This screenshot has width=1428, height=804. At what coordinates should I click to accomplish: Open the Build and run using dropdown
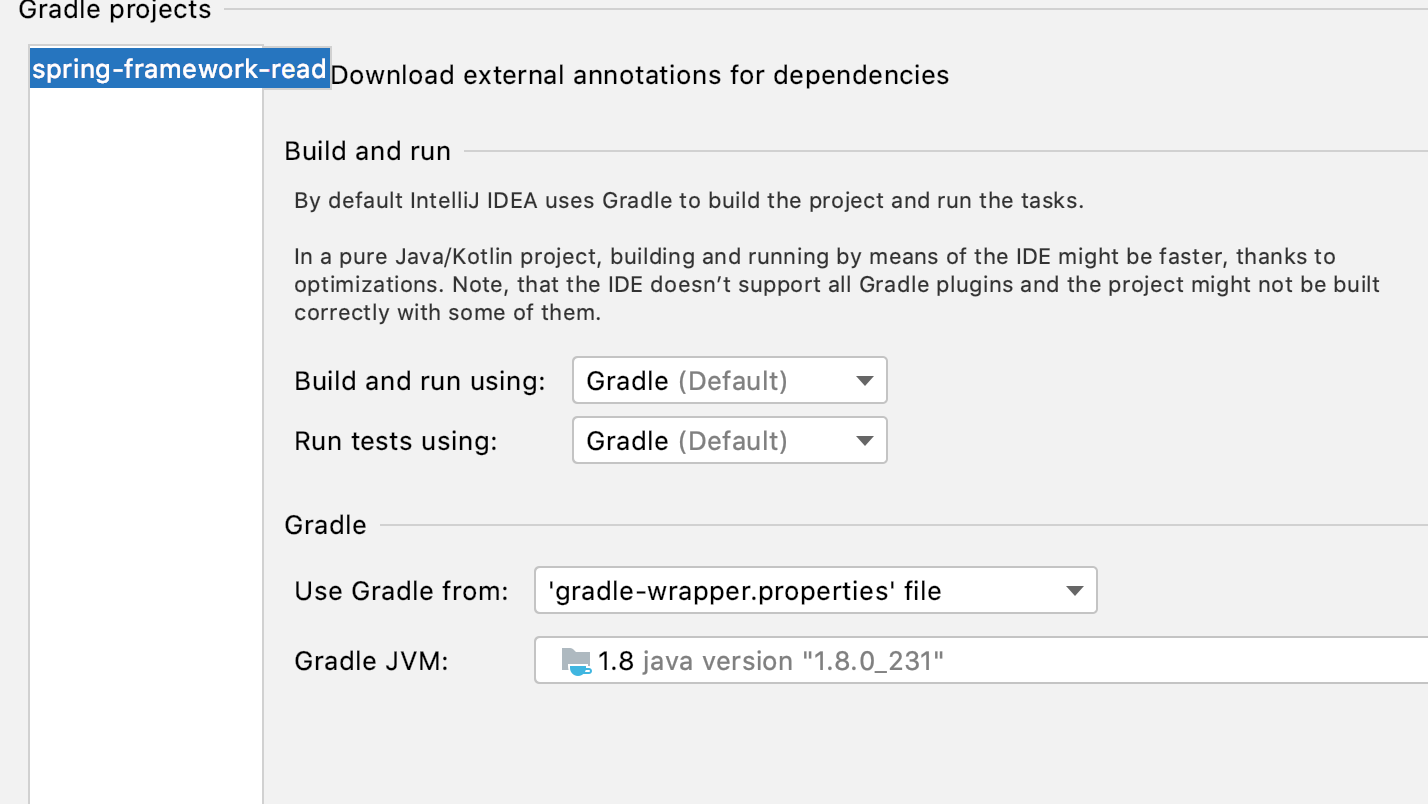tap(729, 381)
